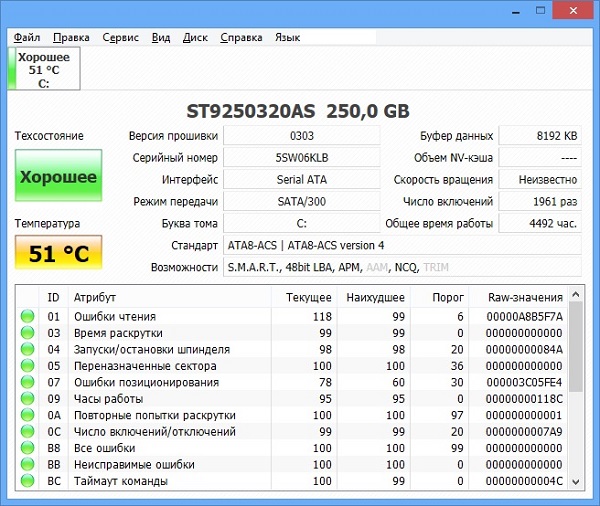Viewport: 600px width, 506px height.
Task: Select the C: drive tab showing Хорошее 51 °C
Action: tap(44, 69)
